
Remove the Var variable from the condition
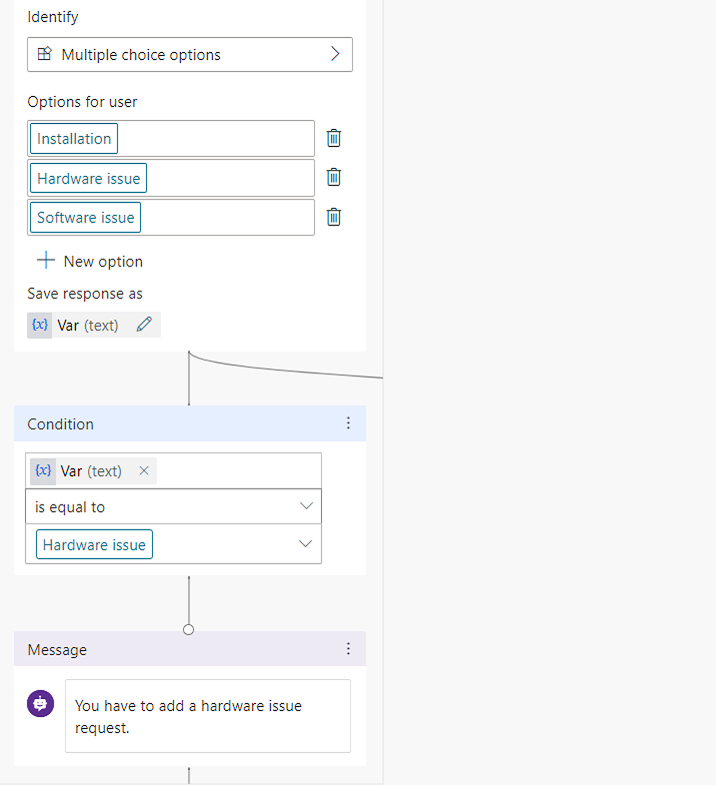pyautogui.click(x=144, y=471)
